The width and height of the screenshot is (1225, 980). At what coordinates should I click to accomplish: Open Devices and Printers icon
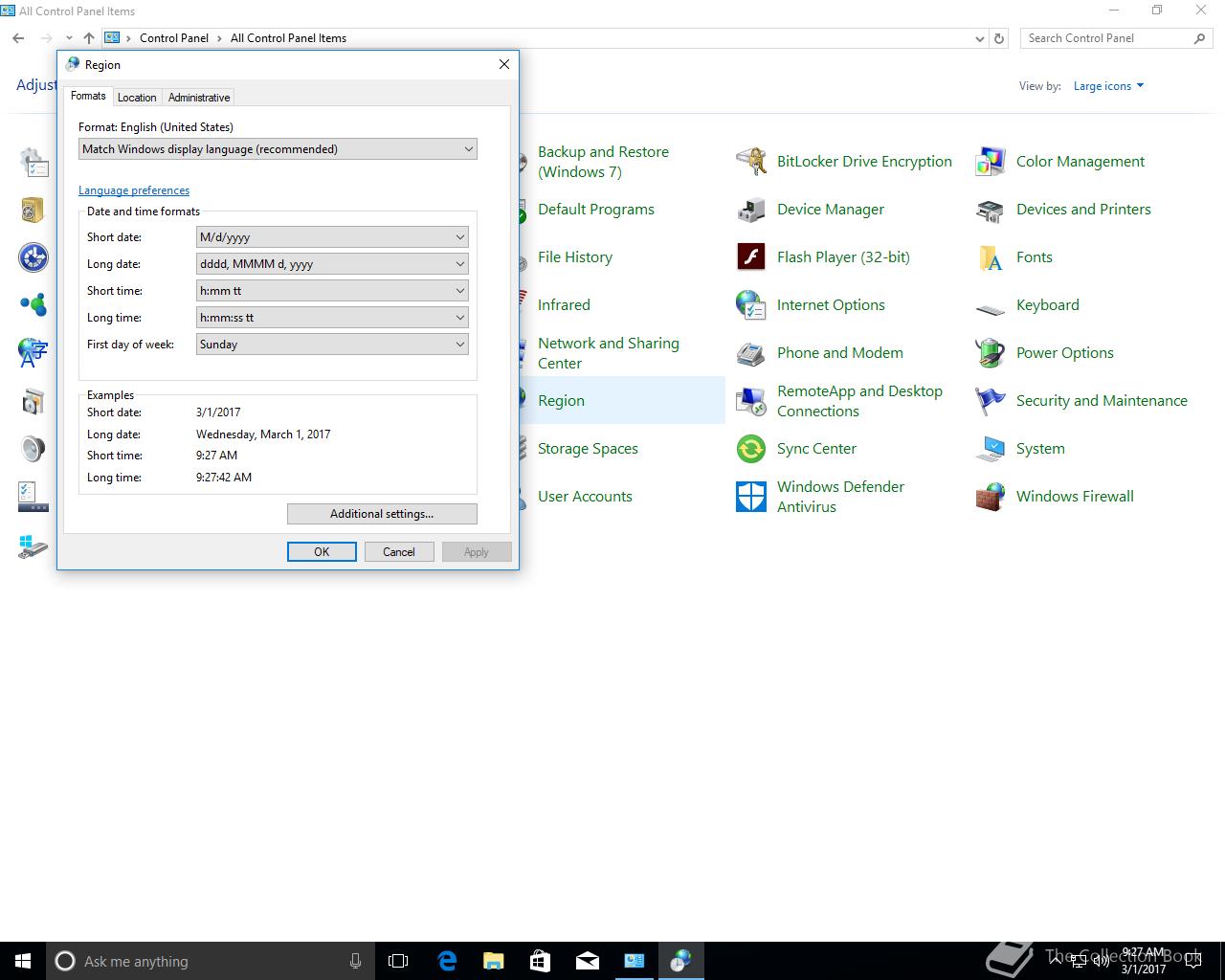(x=991, y=210)
